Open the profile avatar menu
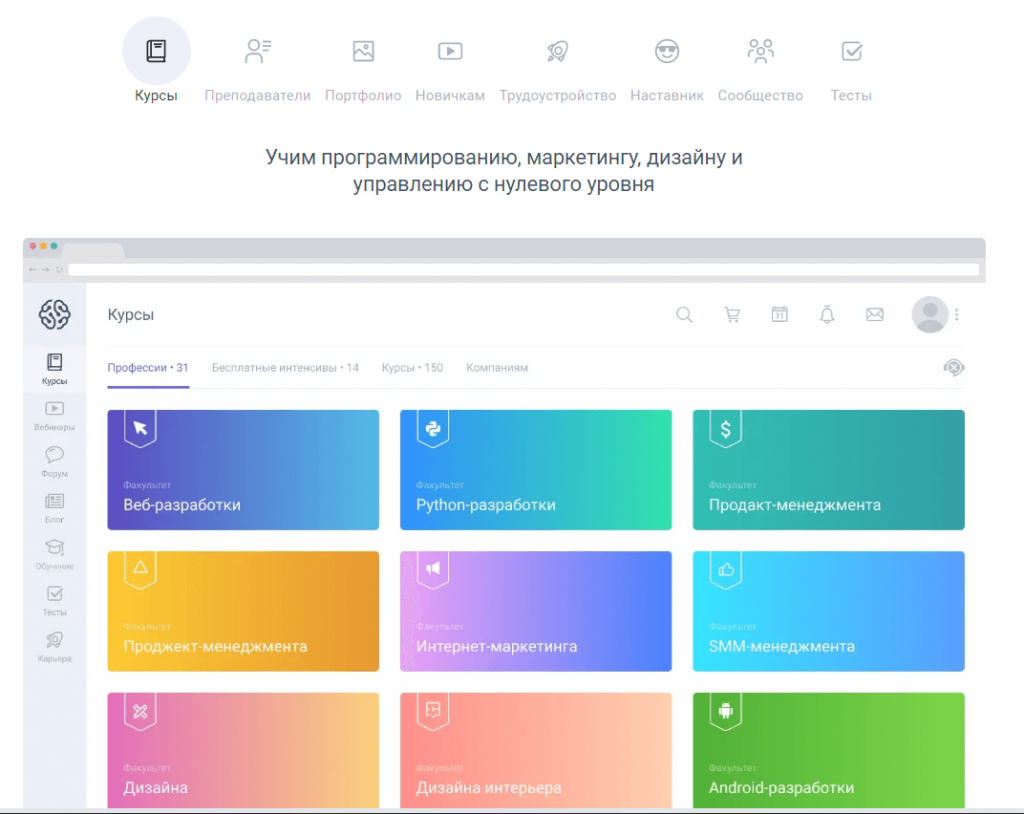The width and height of the screenshot is (1024, 814). click(x=929, y=313)
